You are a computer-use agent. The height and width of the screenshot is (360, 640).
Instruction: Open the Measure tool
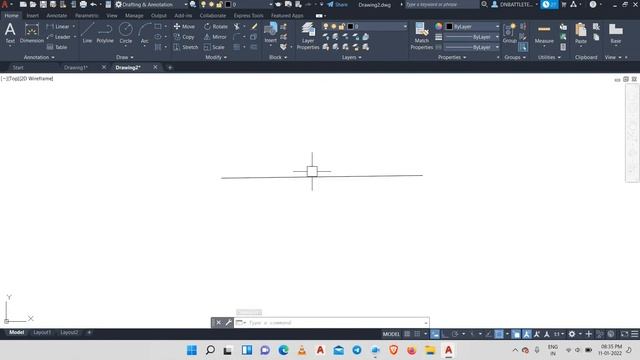pyautogui.click(x=544, y=33)
